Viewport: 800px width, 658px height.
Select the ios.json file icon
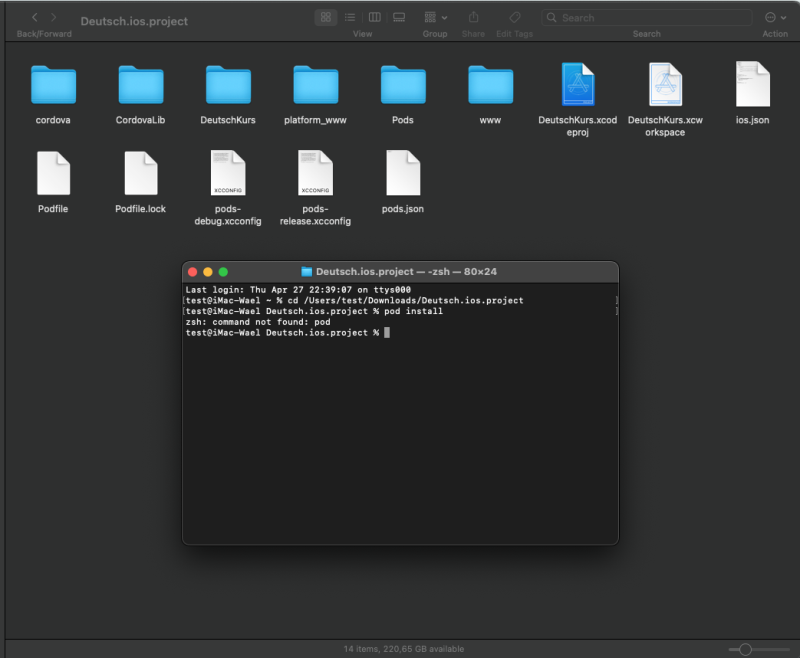753,84
